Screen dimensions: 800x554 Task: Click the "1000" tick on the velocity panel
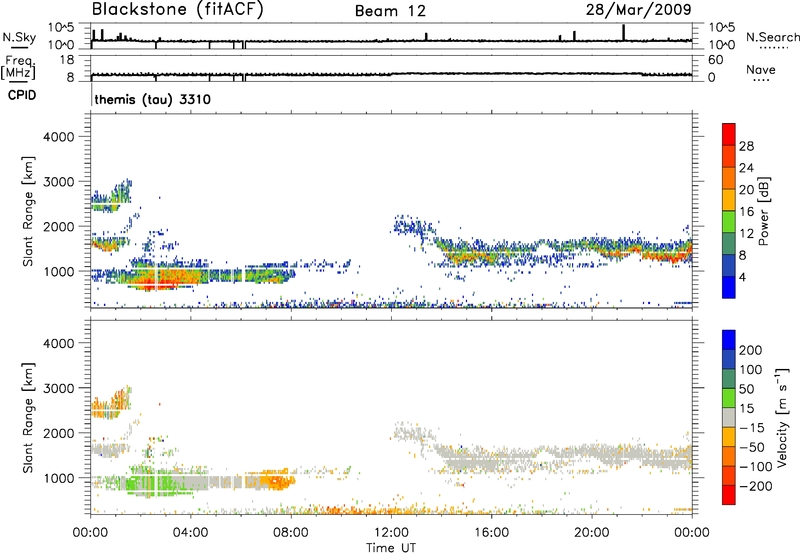pyautogui.click(x=59, y=478)
